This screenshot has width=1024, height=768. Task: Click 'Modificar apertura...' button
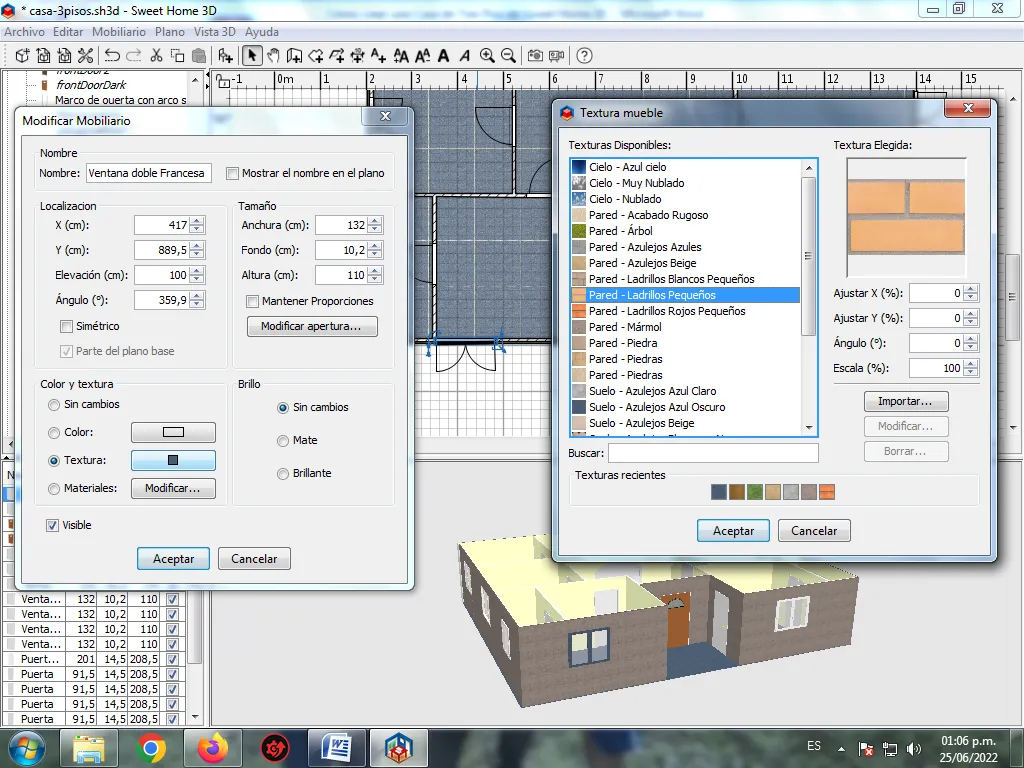pos(312,327)
